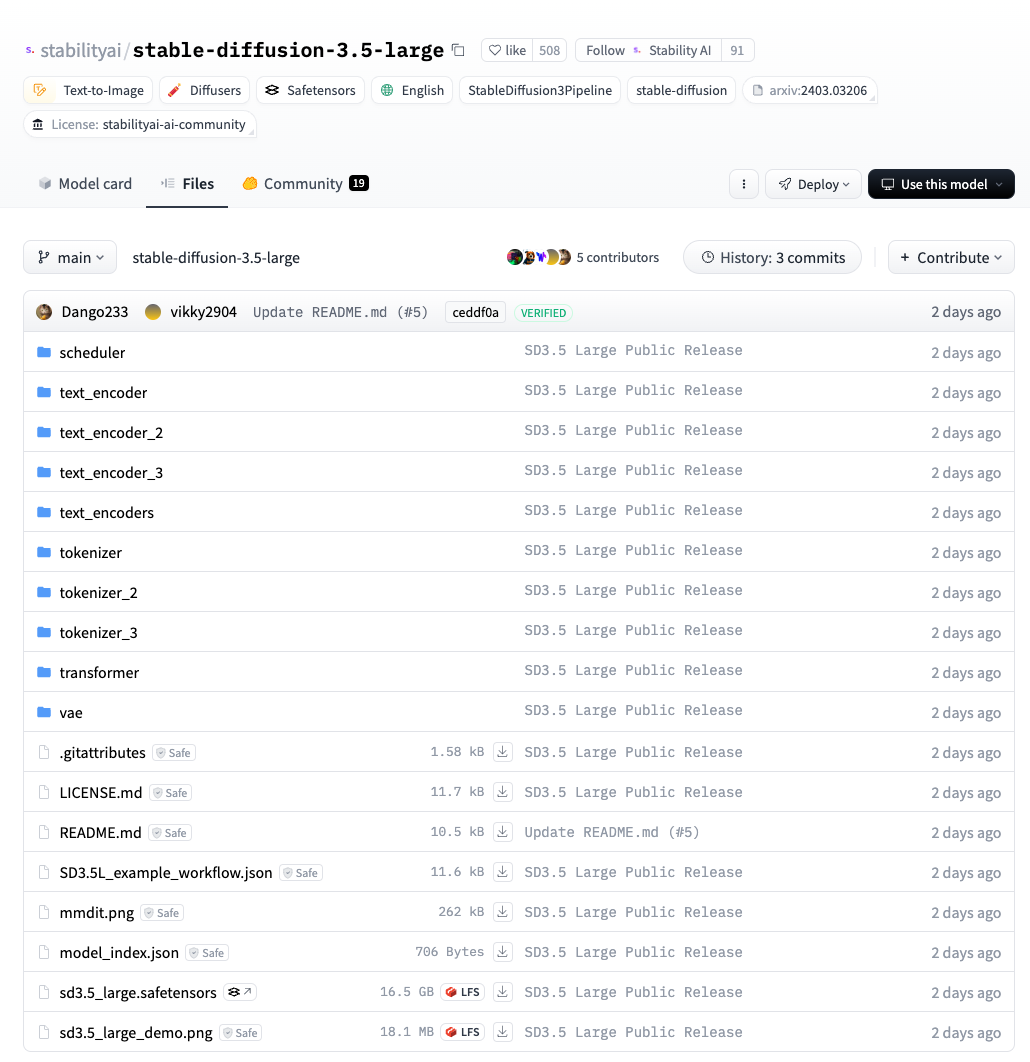Open the SD3.5L_example_workflow.json file

(166, 872)
